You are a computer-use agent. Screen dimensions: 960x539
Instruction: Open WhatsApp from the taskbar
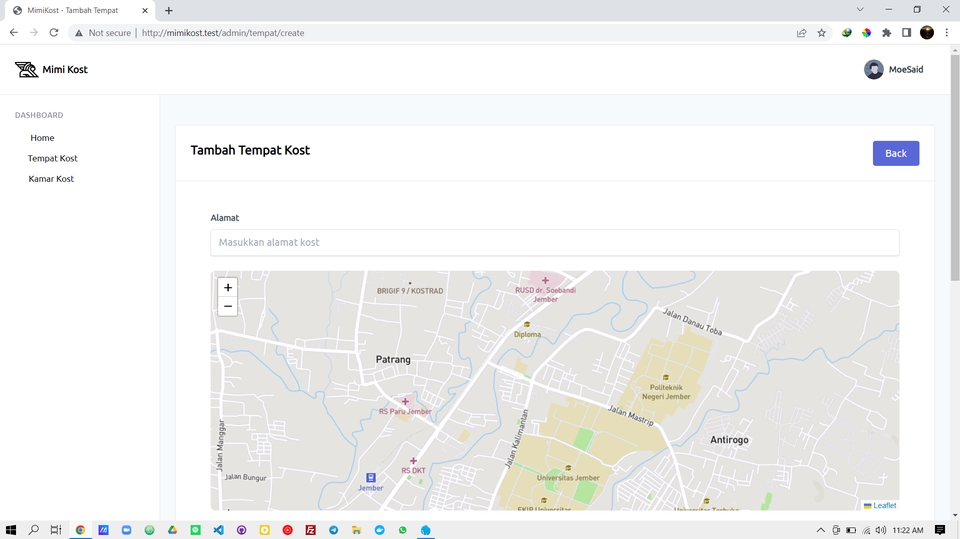tap(402, 530)
